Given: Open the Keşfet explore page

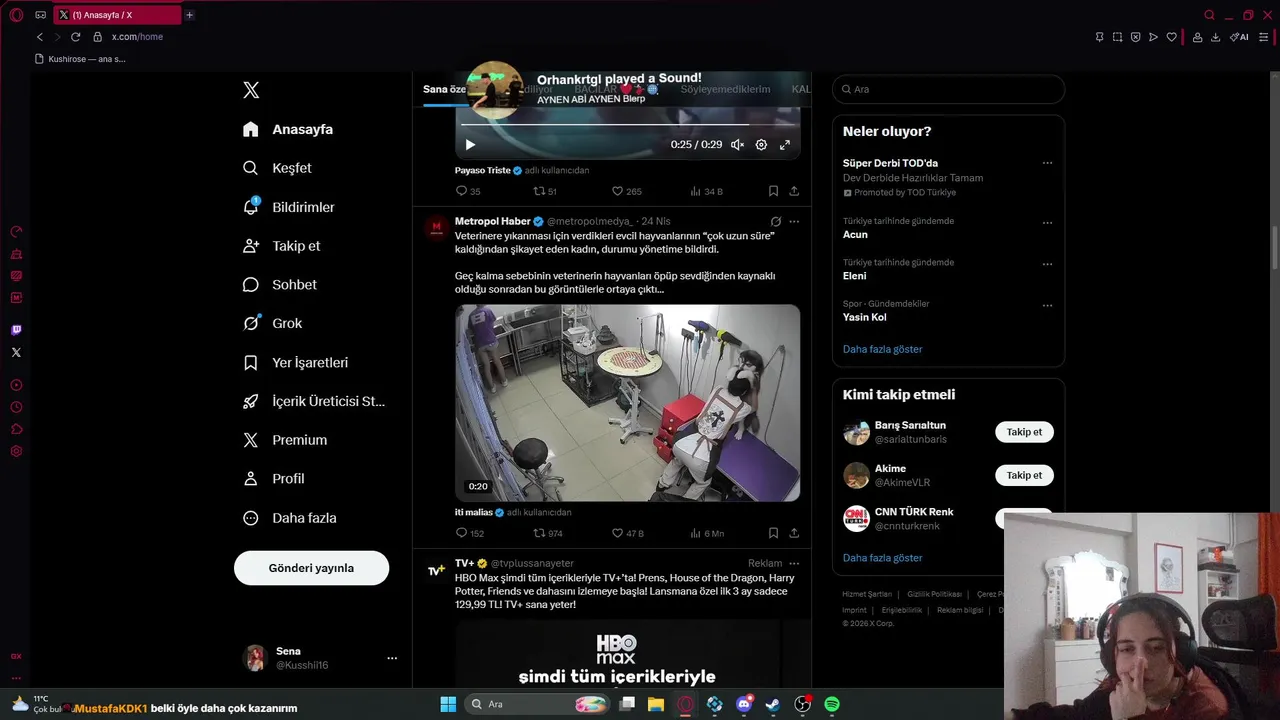Looking at the screenshot, I should 277,168.
